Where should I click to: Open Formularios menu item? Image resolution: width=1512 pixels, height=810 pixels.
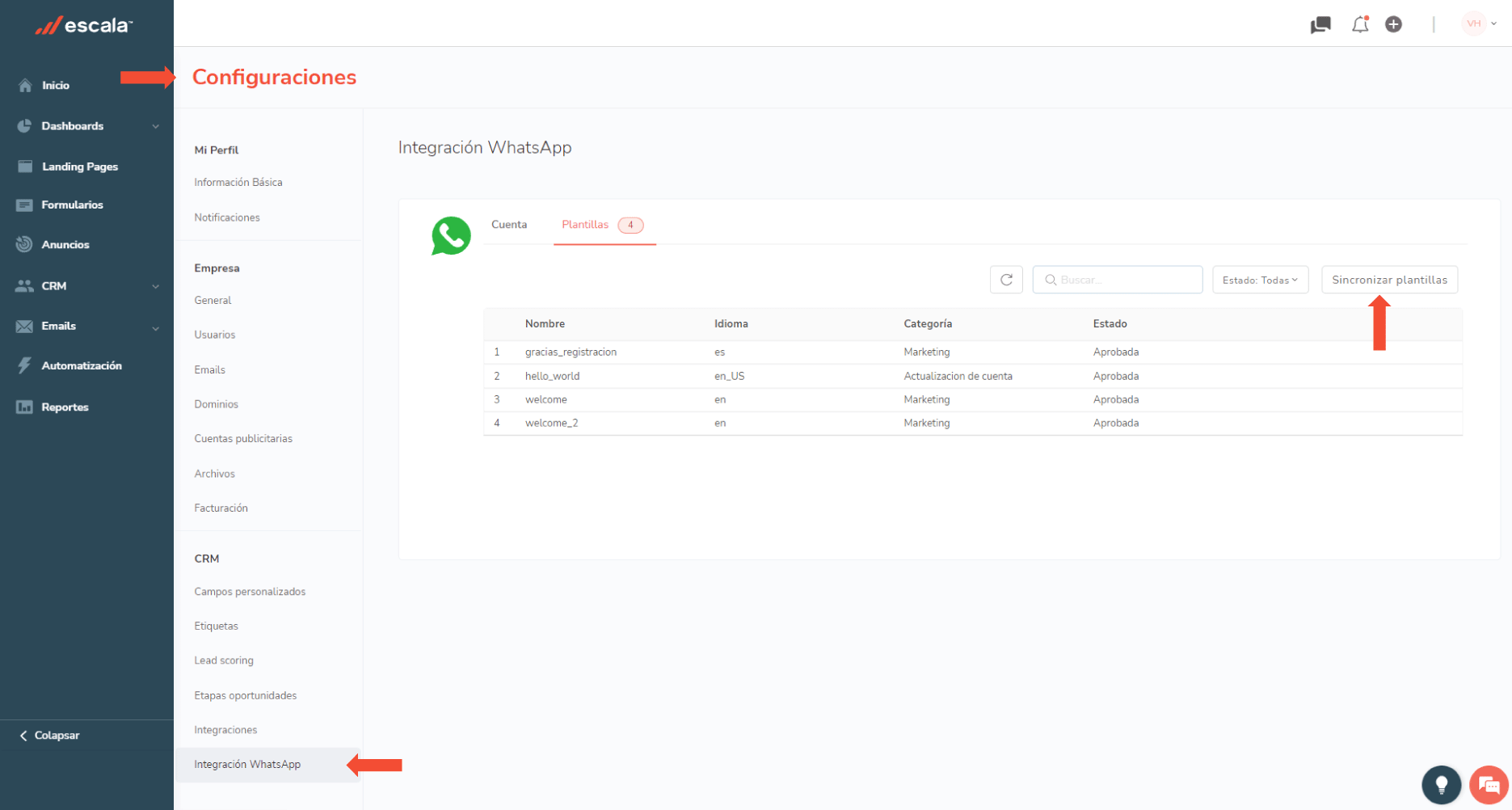pos(73,205)
